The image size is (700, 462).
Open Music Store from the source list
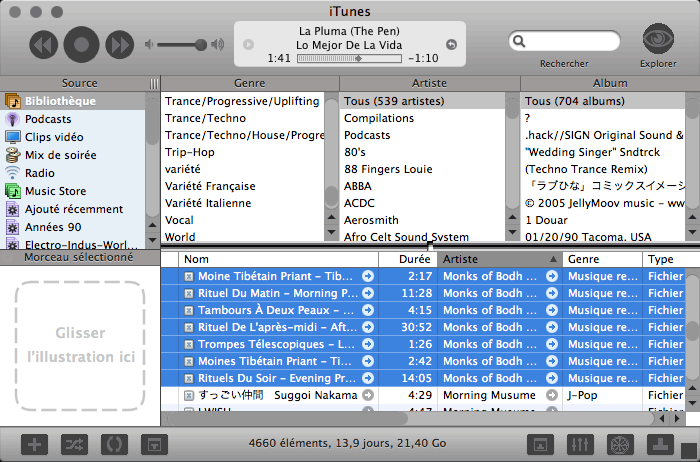point(55,191)
